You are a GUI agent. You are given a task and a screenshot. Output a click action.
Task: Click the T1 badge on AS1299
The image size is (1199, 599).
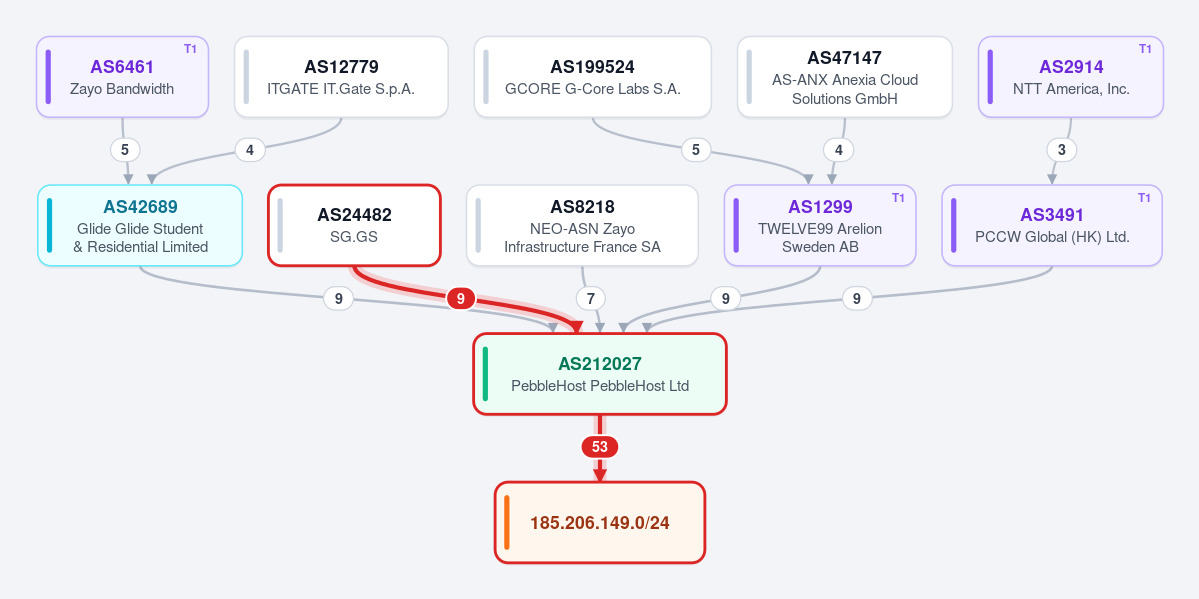click(x=898, y=198)
